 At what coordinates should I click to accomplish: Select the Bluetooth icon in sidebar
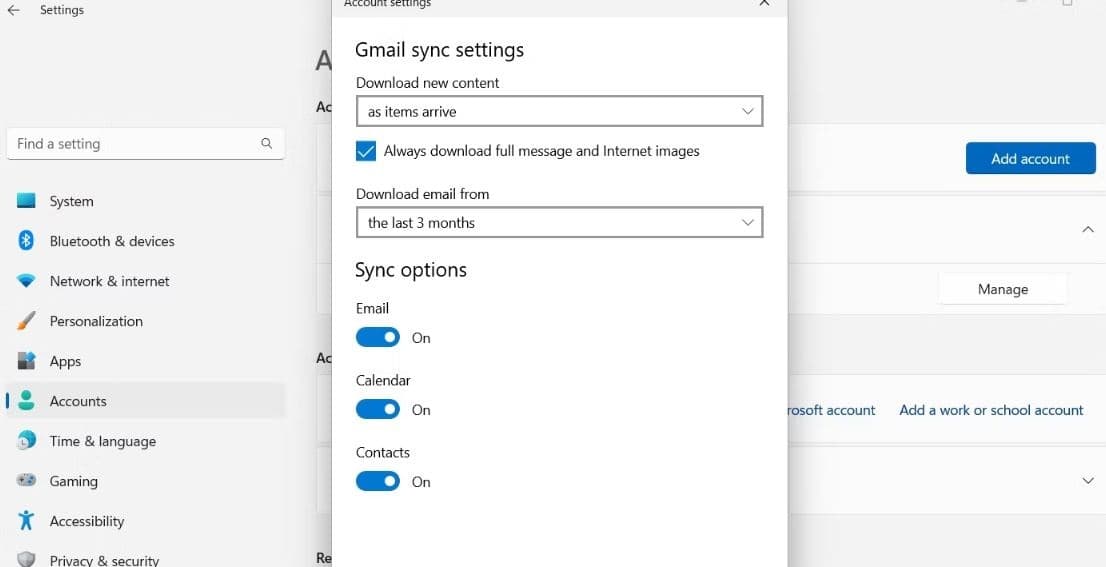(26, 240)
